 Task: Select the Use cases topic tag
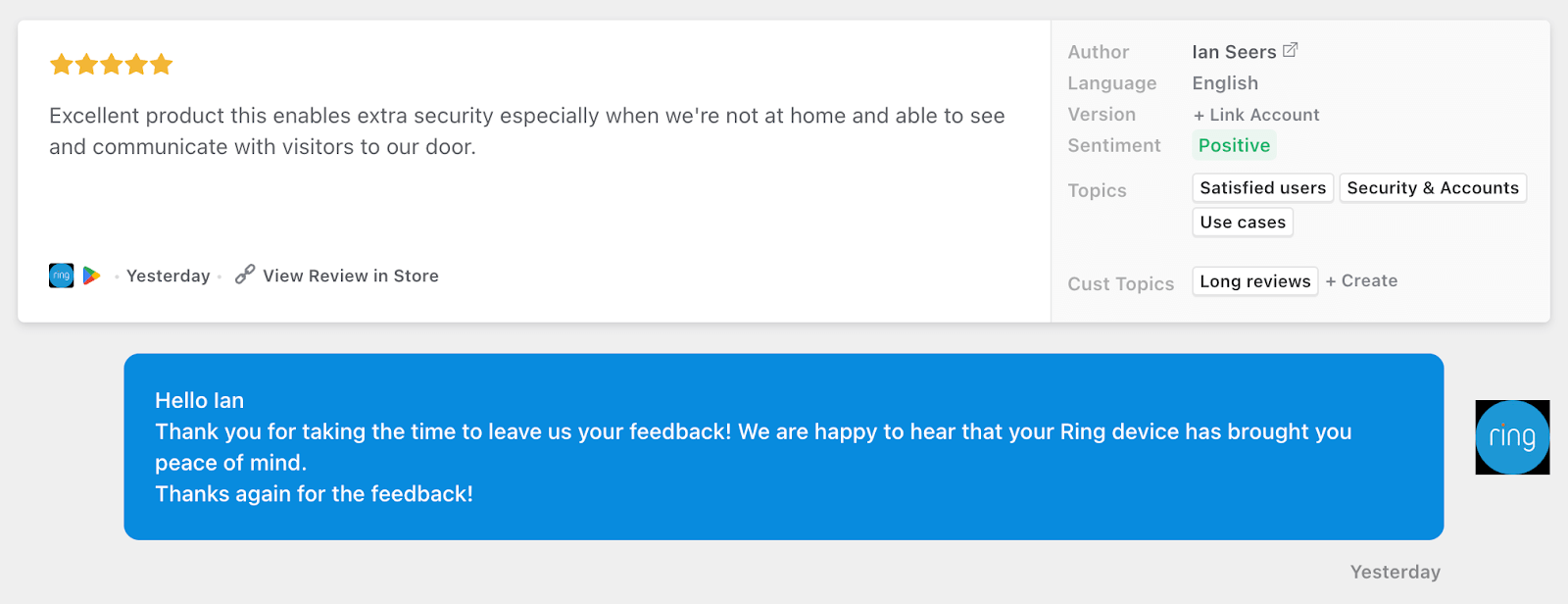[x=1243, y=222]
